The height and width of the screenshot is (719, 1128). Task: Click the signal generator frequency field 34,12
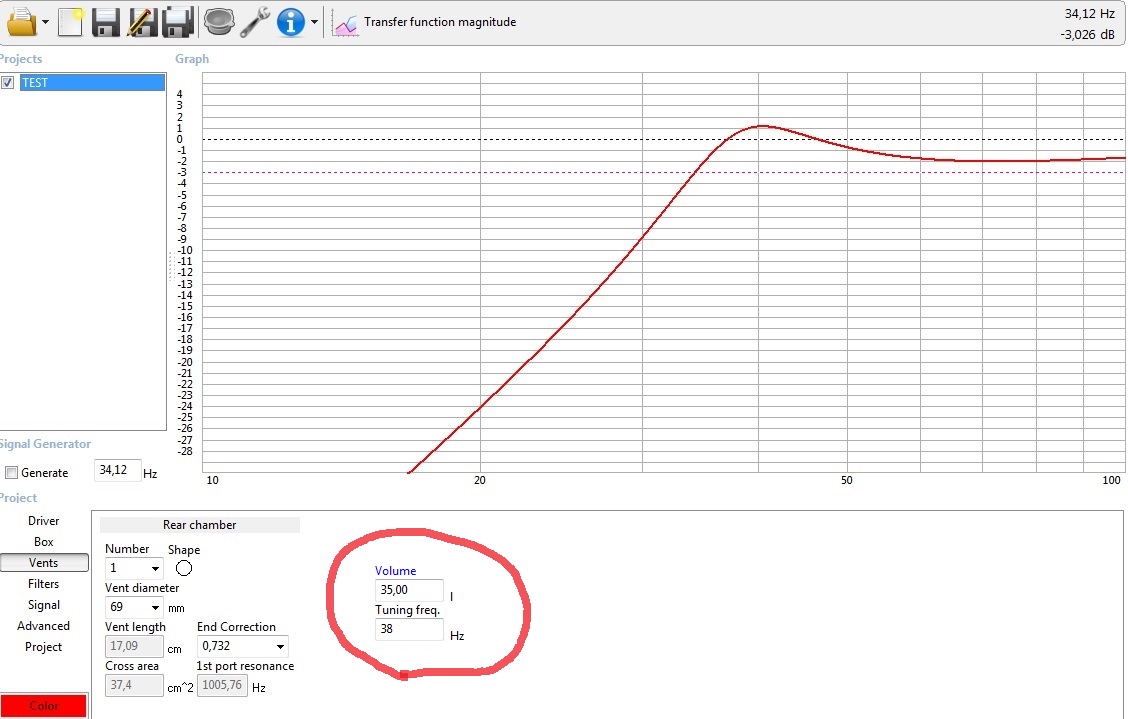117,471
